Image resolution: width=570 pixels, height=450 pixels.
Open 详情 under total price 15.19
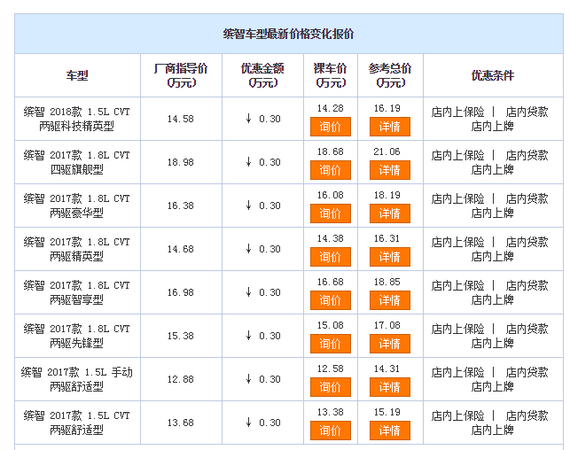click(x=390, y=430)
